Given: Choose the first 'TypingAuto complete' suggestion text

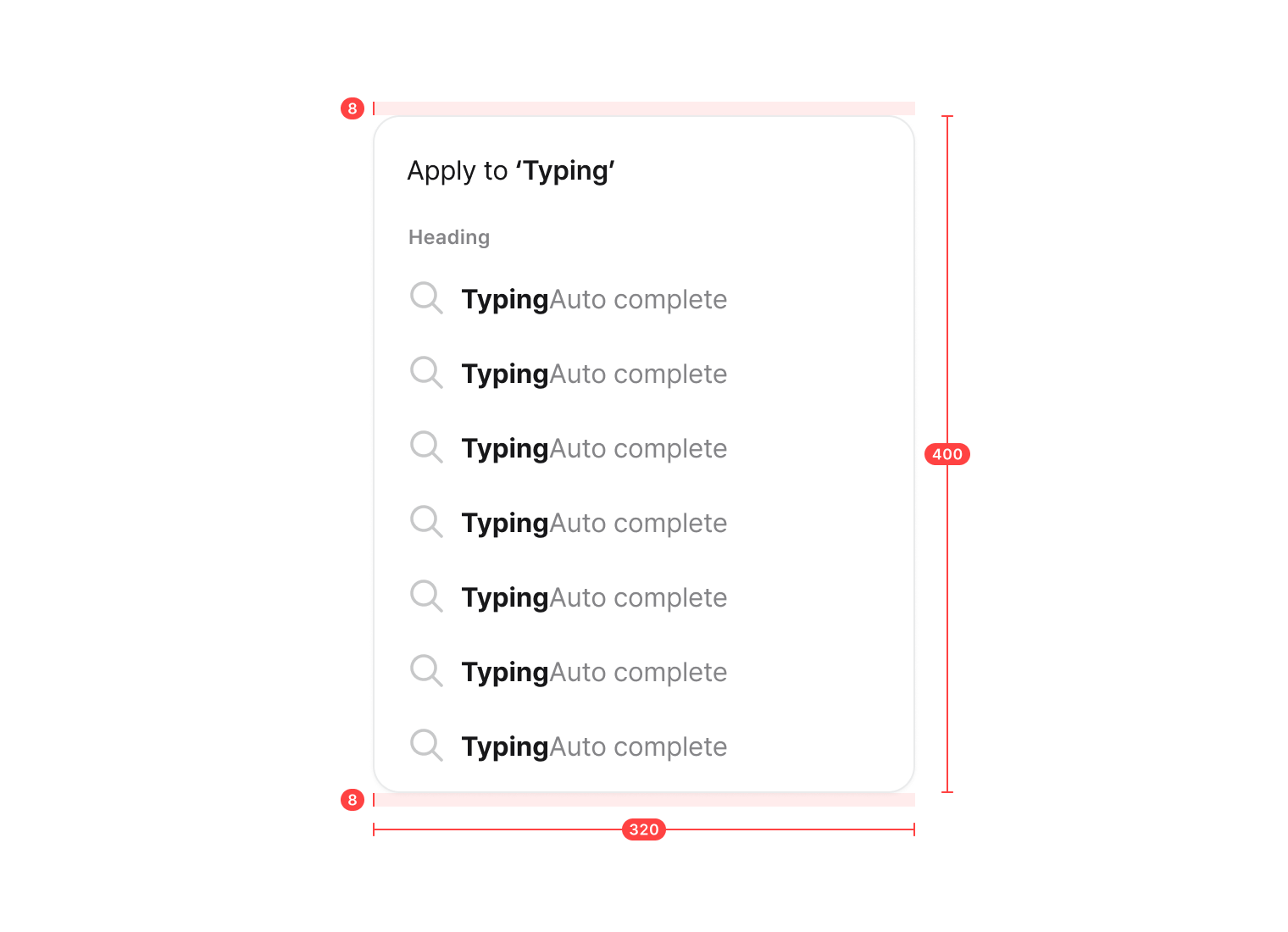Looking at the screenshot, I should tap(594, 300).
